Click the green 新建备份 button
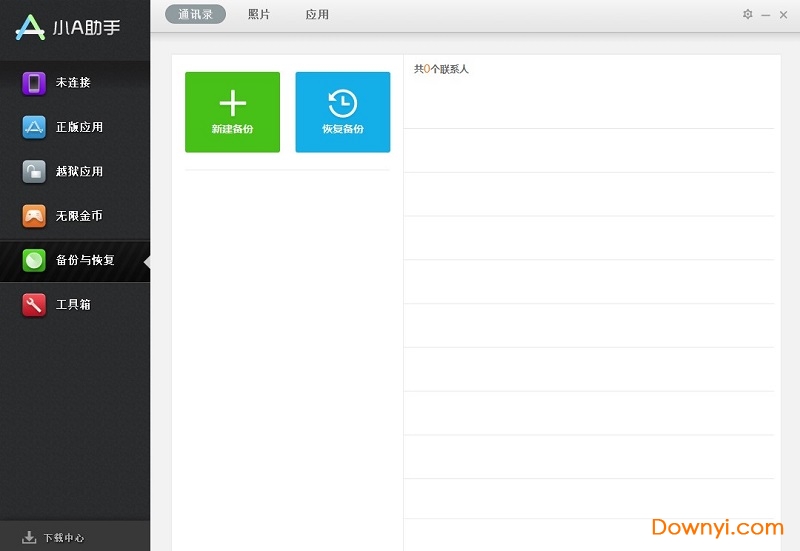 point(232,112)
